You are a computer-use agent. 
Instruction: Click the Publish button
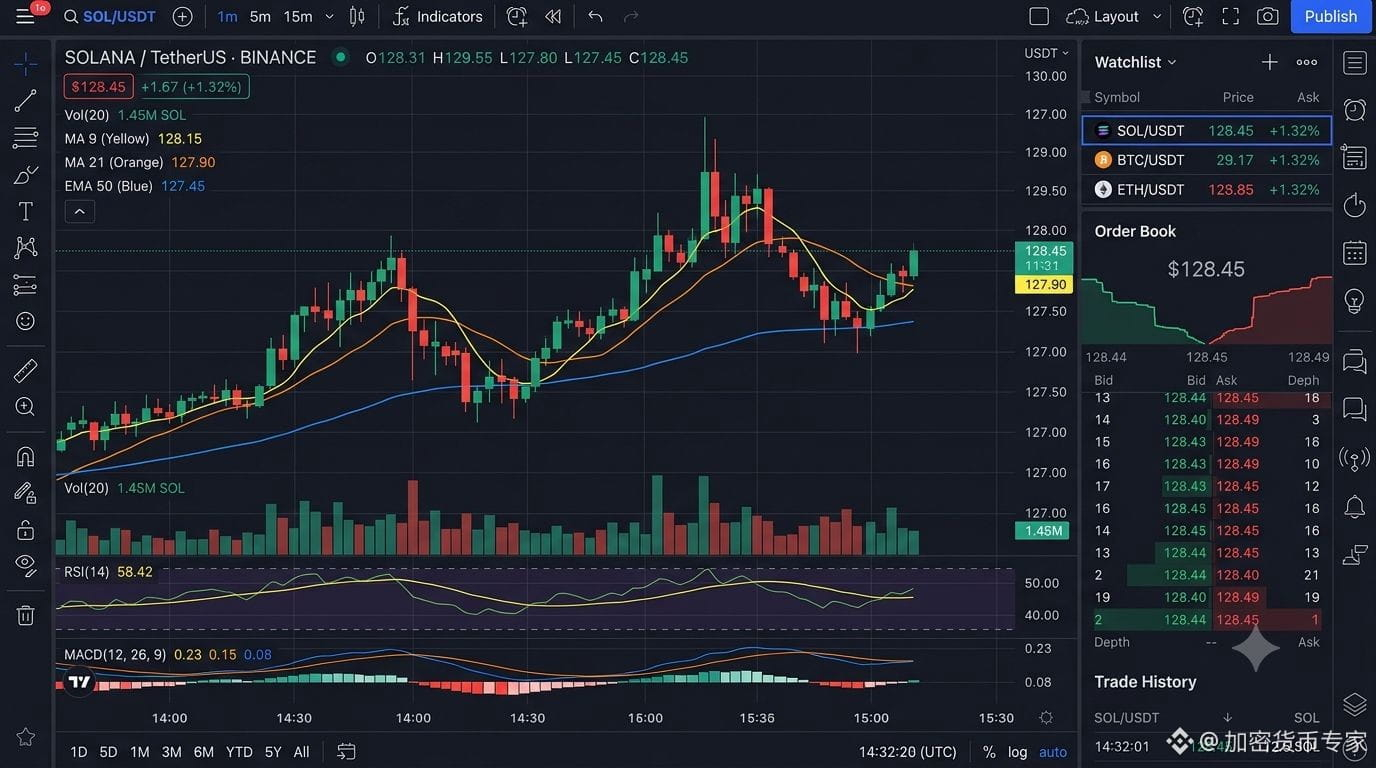click(1330, 16)
